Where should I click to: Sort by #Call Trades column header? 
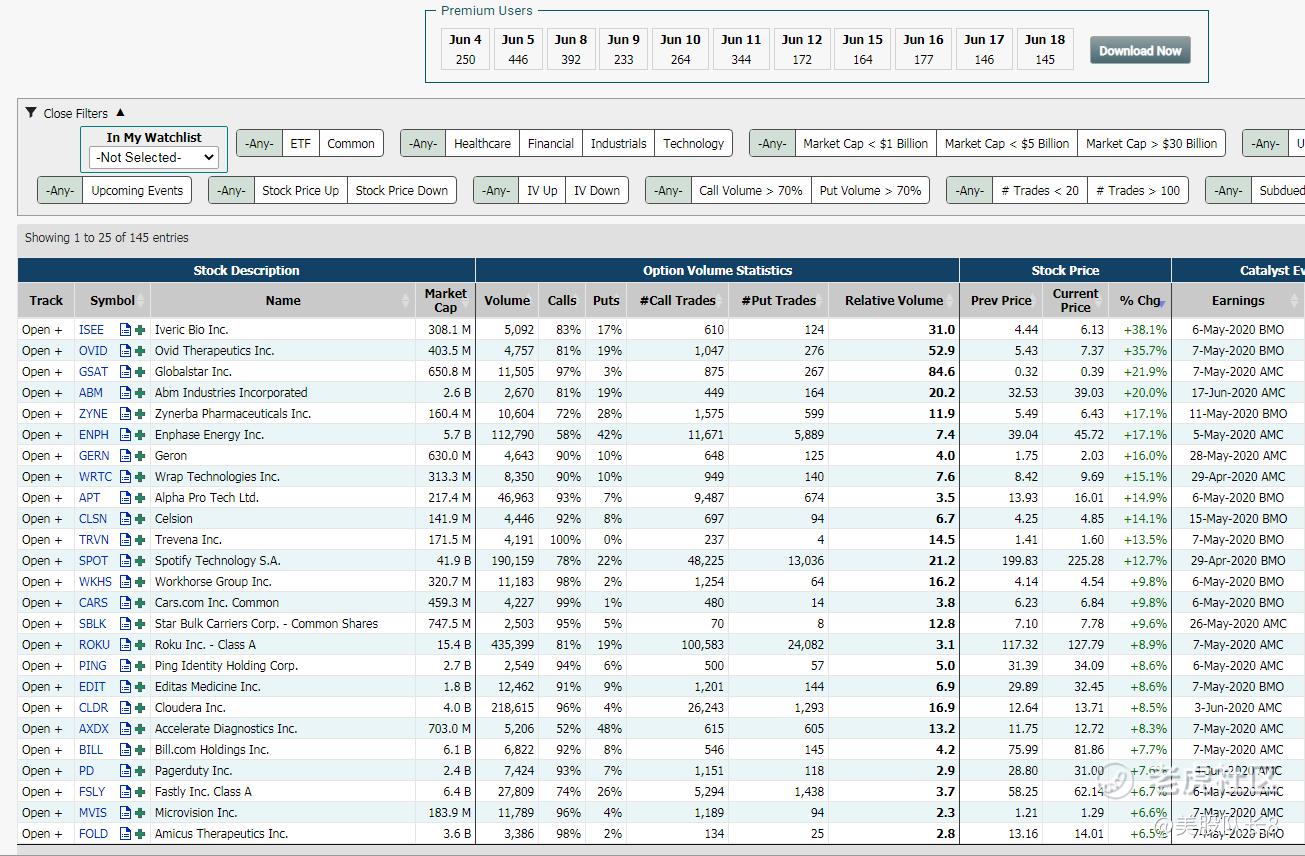click(678, 300)
